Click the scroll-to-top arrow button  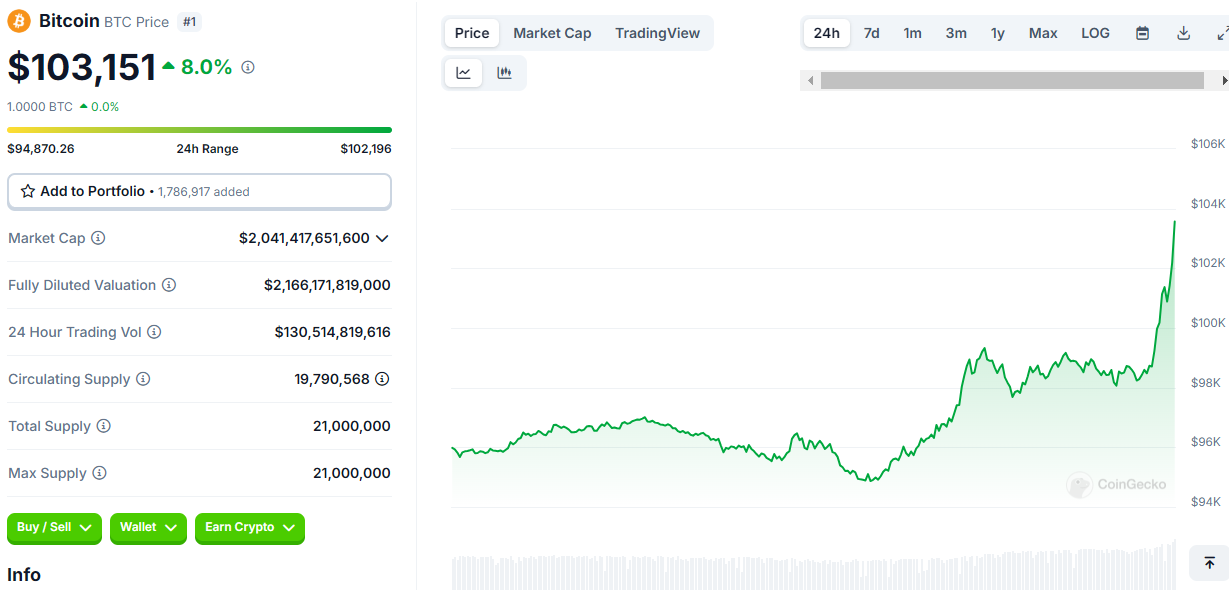1209,563
